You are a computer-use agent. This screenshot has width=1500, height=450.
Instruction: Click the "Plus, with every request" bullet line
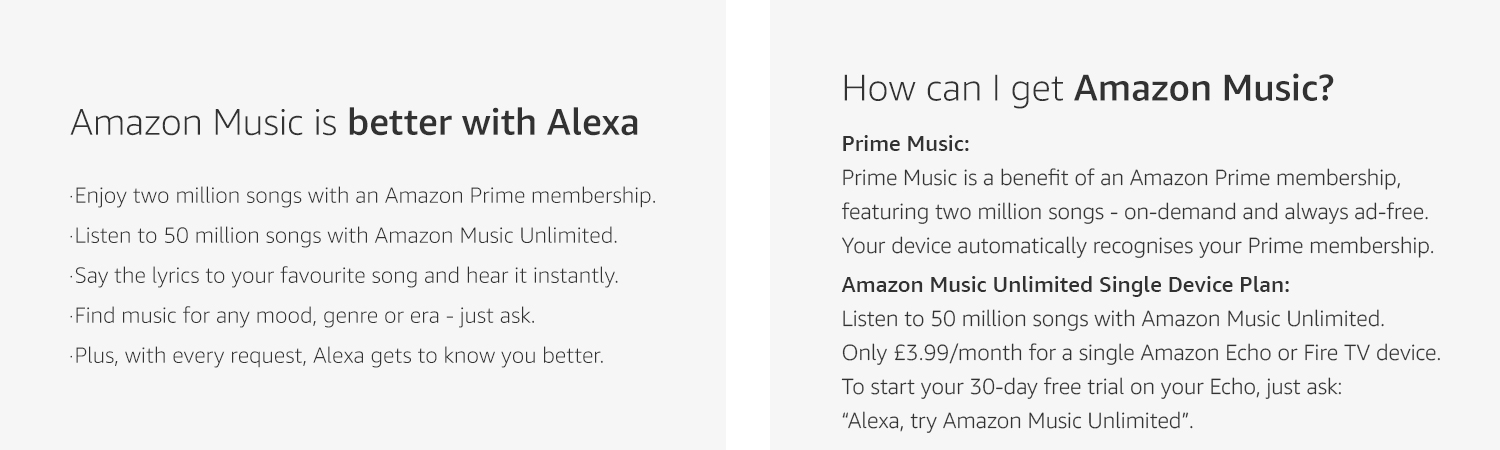coord(337,355)
